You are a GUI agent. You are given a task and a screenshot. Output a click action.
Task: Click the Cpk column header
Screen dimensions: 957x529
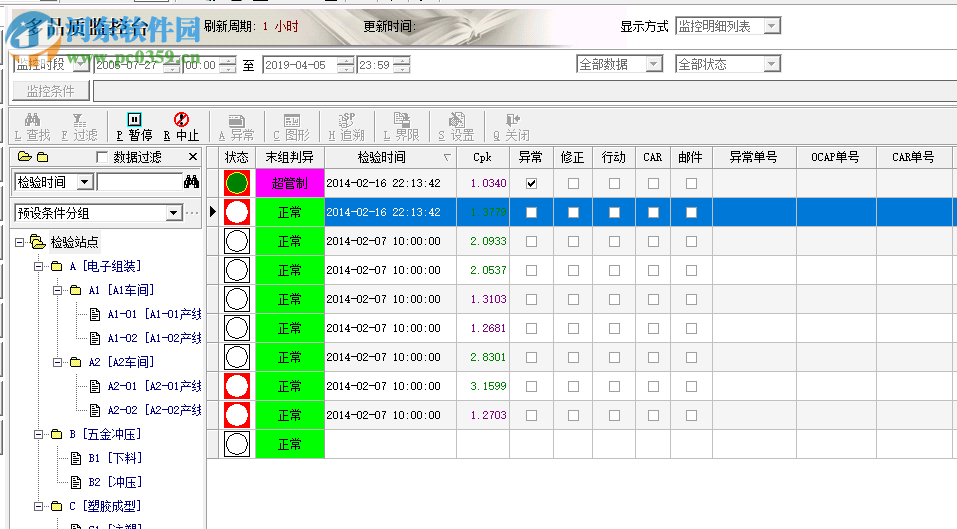(x=483, y=157)
